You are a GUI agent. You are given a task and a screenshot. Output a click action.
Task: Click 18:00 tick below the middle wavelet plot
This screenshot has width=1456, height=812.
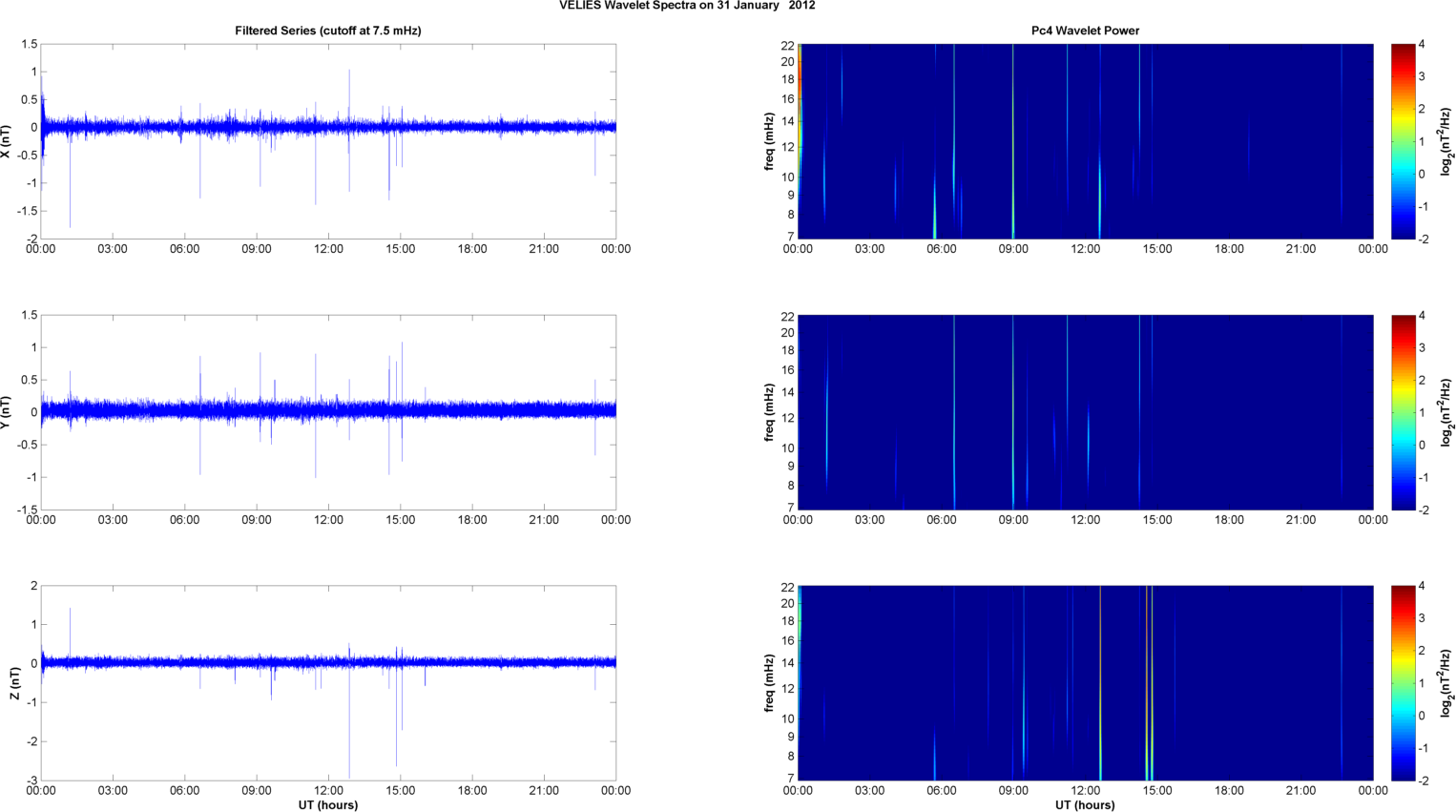(x=1229, y=520)
